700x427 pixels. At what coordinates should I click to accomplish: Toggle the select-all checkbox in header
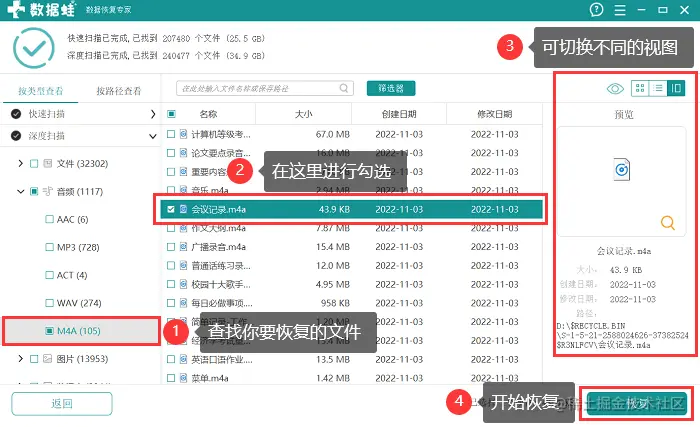click(171, 114)
